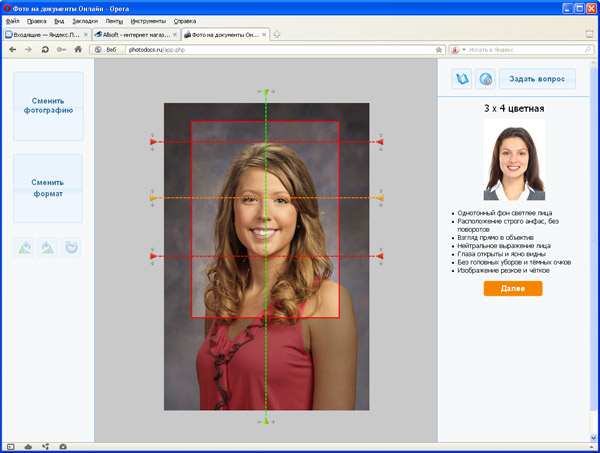Bookmark the page using the address bar star
The height and width of the screenshot is (453, 600).
pyautogui.click(x=439, y=49)
